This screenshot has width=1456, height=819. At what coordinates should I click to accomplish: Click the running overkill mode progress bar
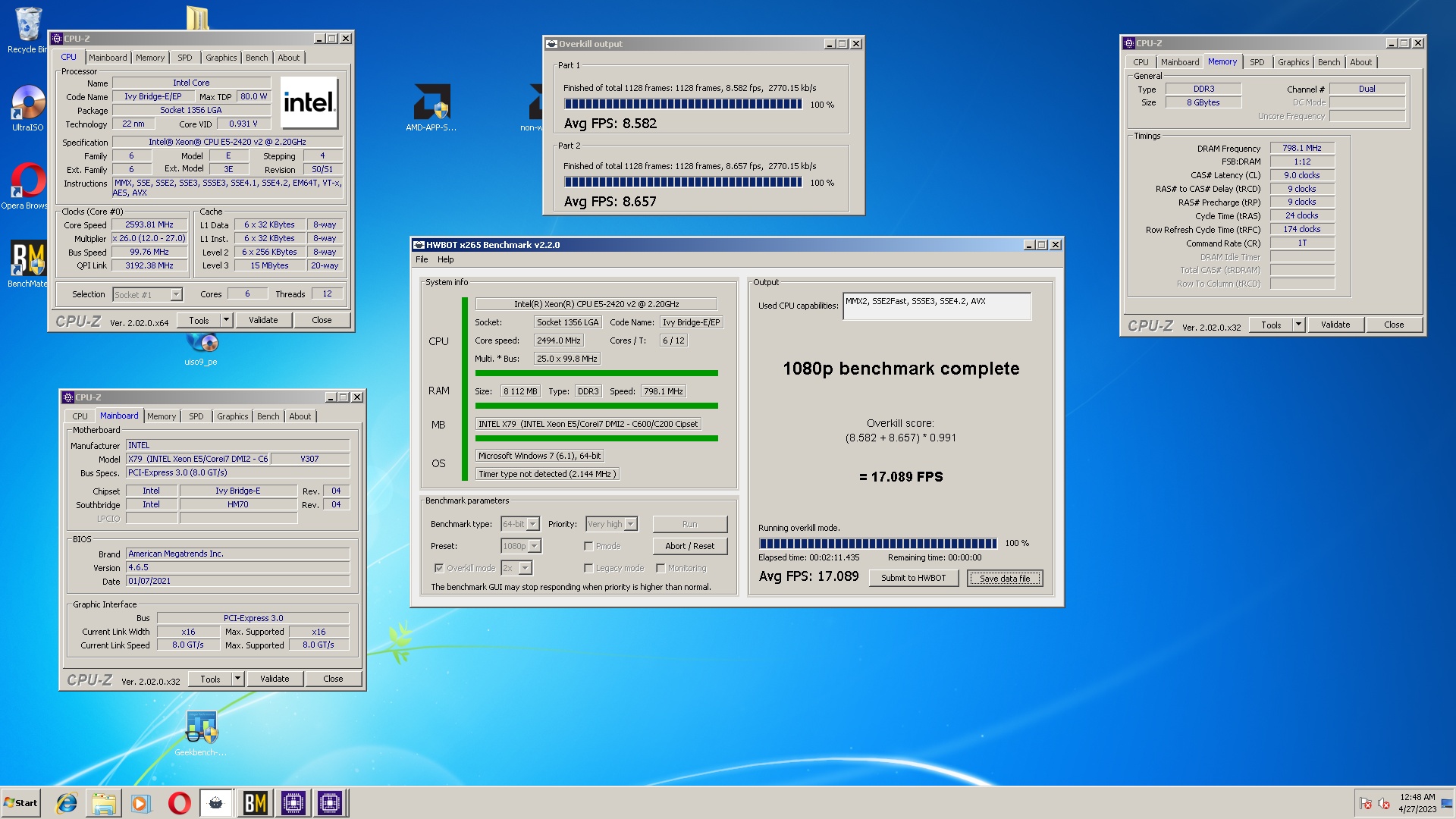pos(877,544)
